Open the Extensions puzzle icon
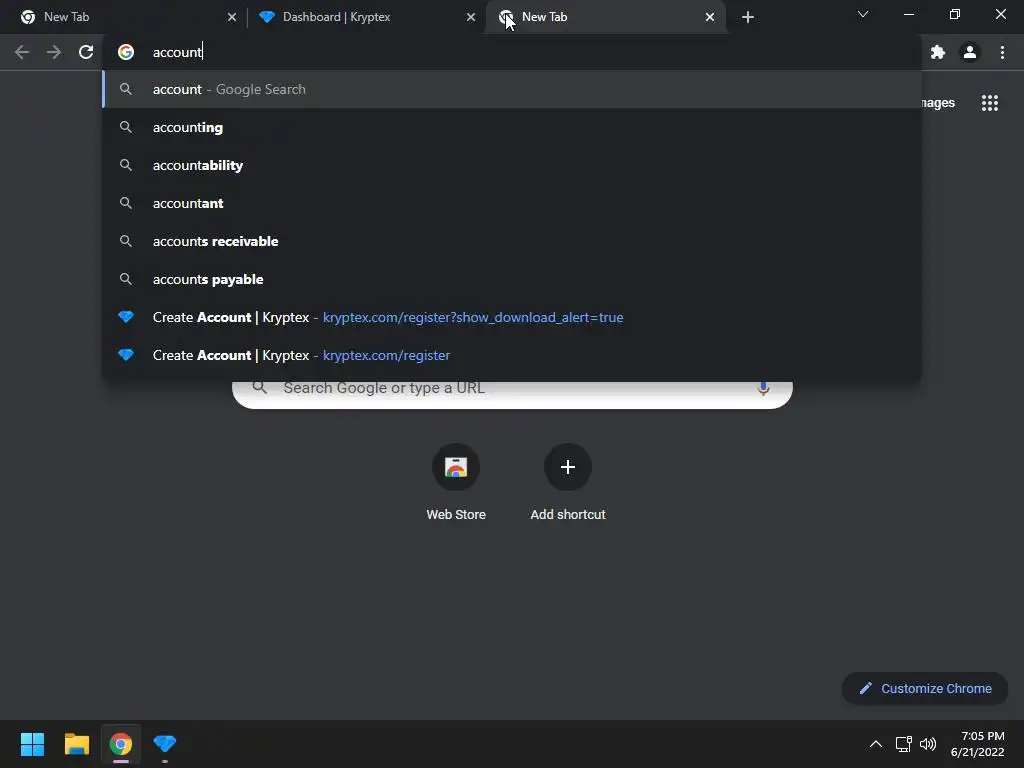Viewport: 1024px width, 768px height. [x=938, y=52]
